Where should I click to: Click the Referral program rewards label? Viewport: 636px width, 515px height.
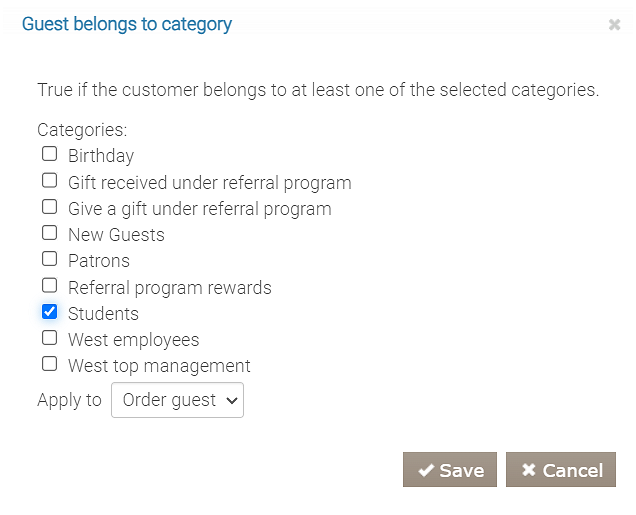tap(169, 288)
